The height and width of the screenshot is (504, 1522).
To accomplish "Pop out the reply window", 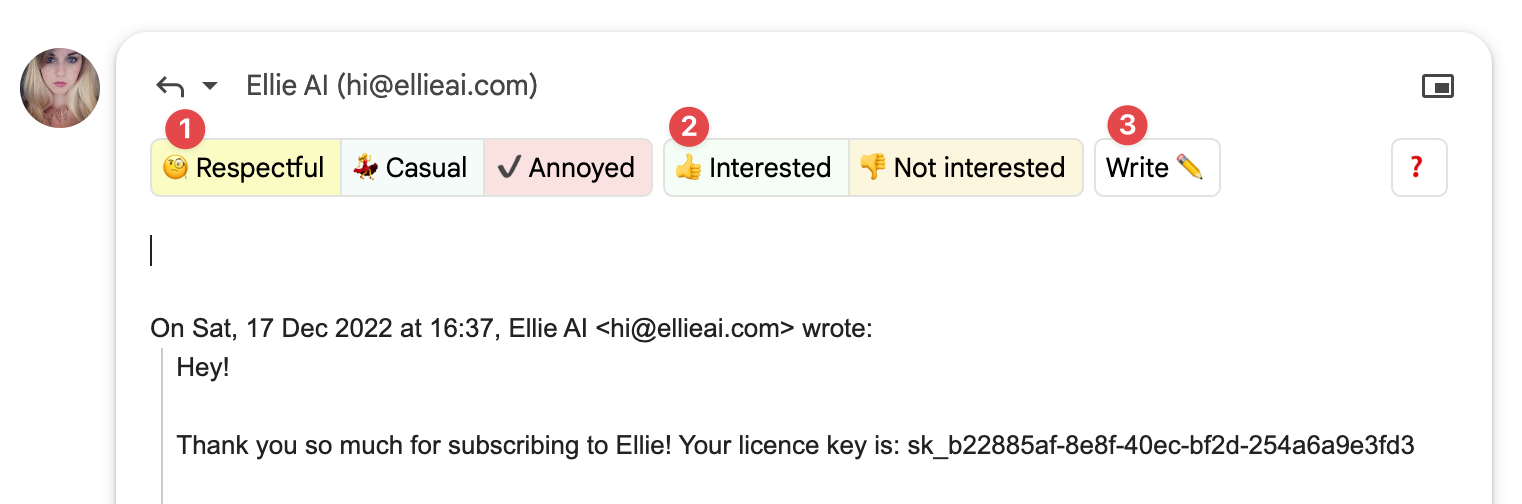I will click(x=1437, y=87).
